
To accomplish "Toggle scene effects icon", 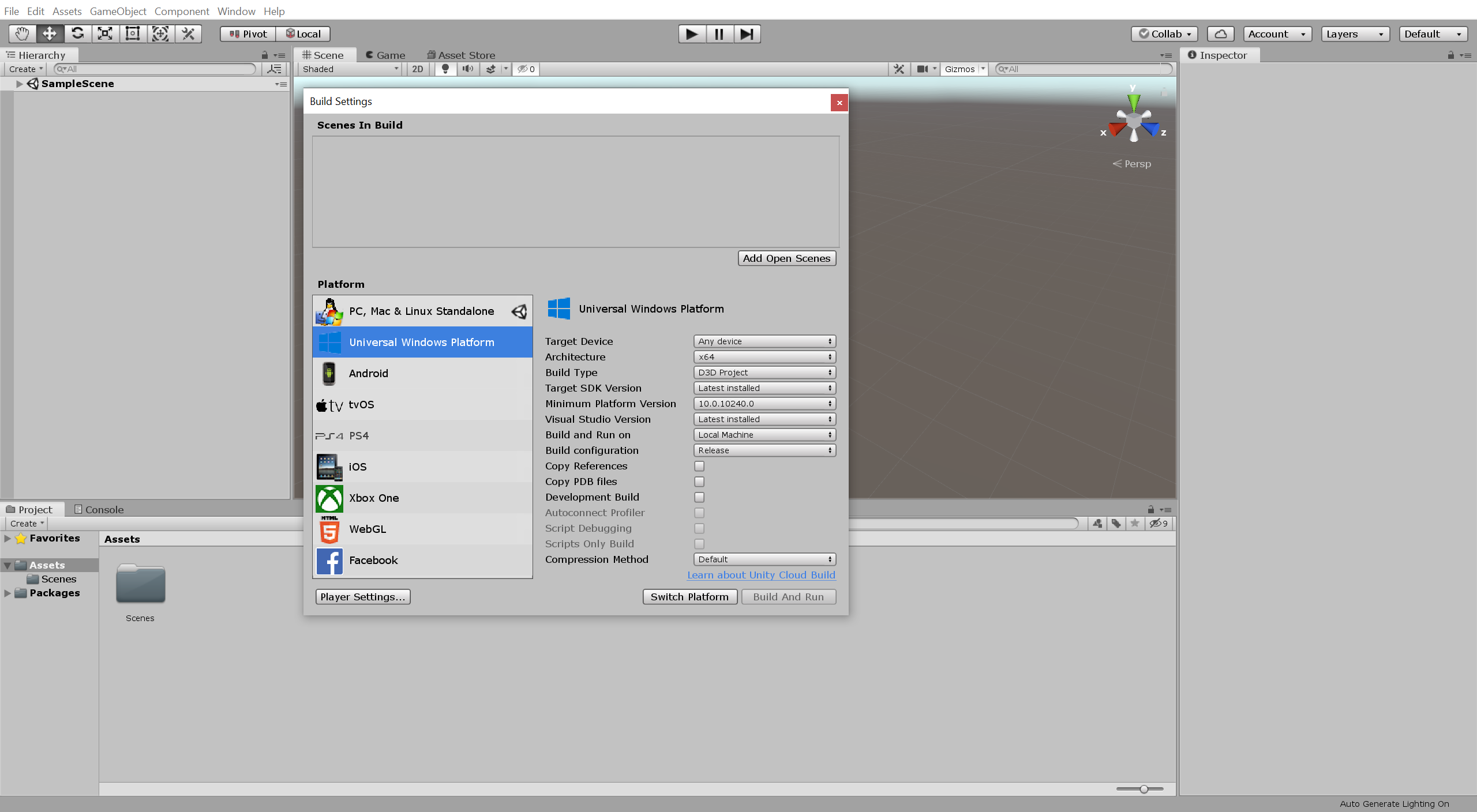I will pyautogui.click(x=490, y=69).
